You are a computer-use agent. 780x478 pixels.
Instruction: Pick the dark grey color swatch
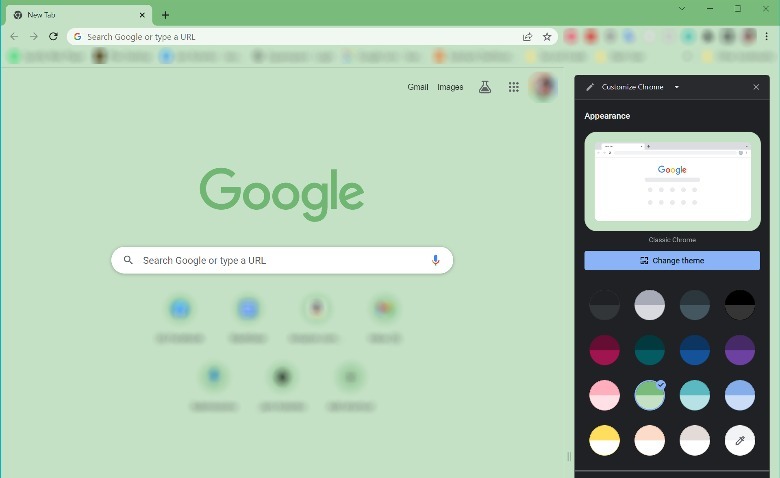coord(604,305)
